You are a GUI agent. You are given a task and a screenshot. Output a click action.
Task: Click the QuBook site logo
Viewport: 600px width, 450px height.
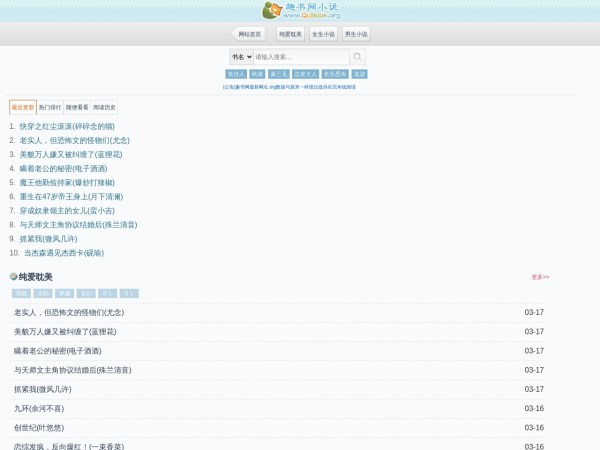pos(300,11)
